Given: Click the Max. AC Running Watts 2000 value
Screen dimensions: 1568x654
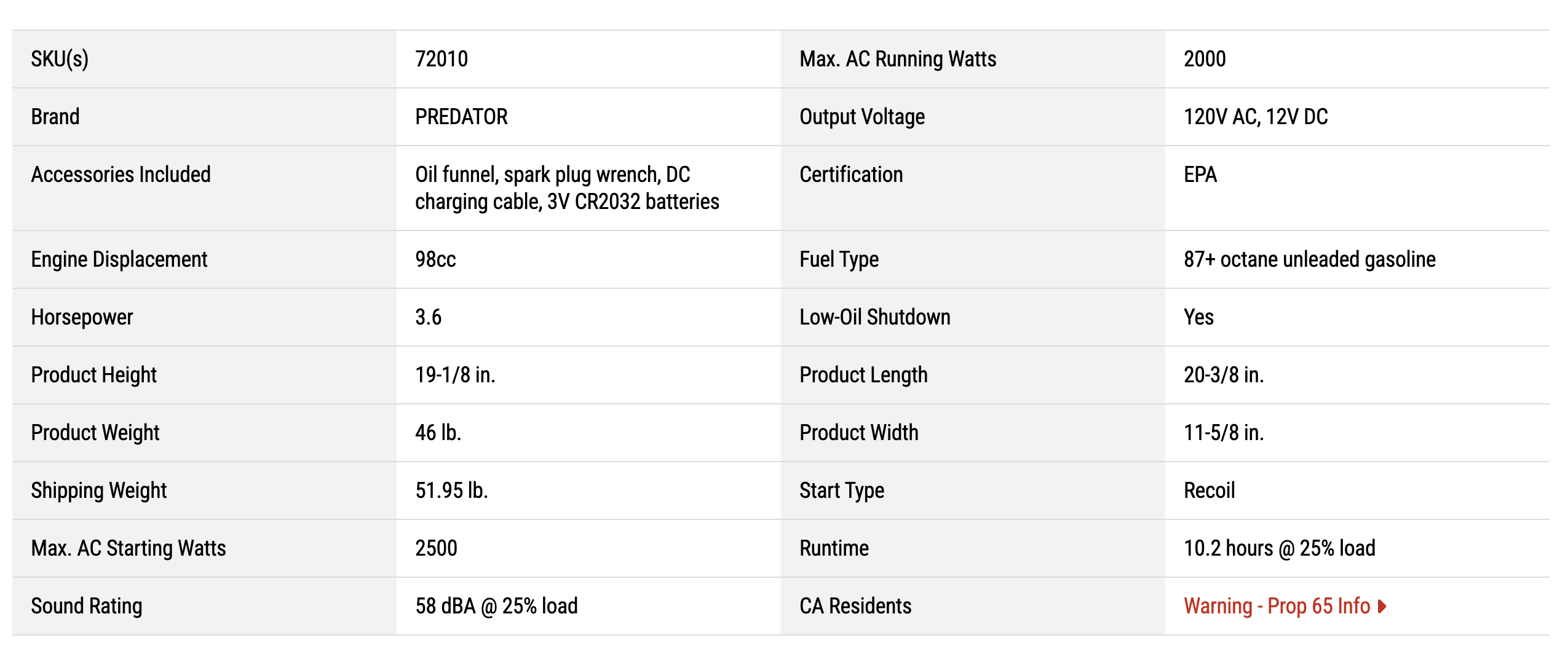Looking at the screenshot, I should pyautogui.click(x=1205, y=59).
